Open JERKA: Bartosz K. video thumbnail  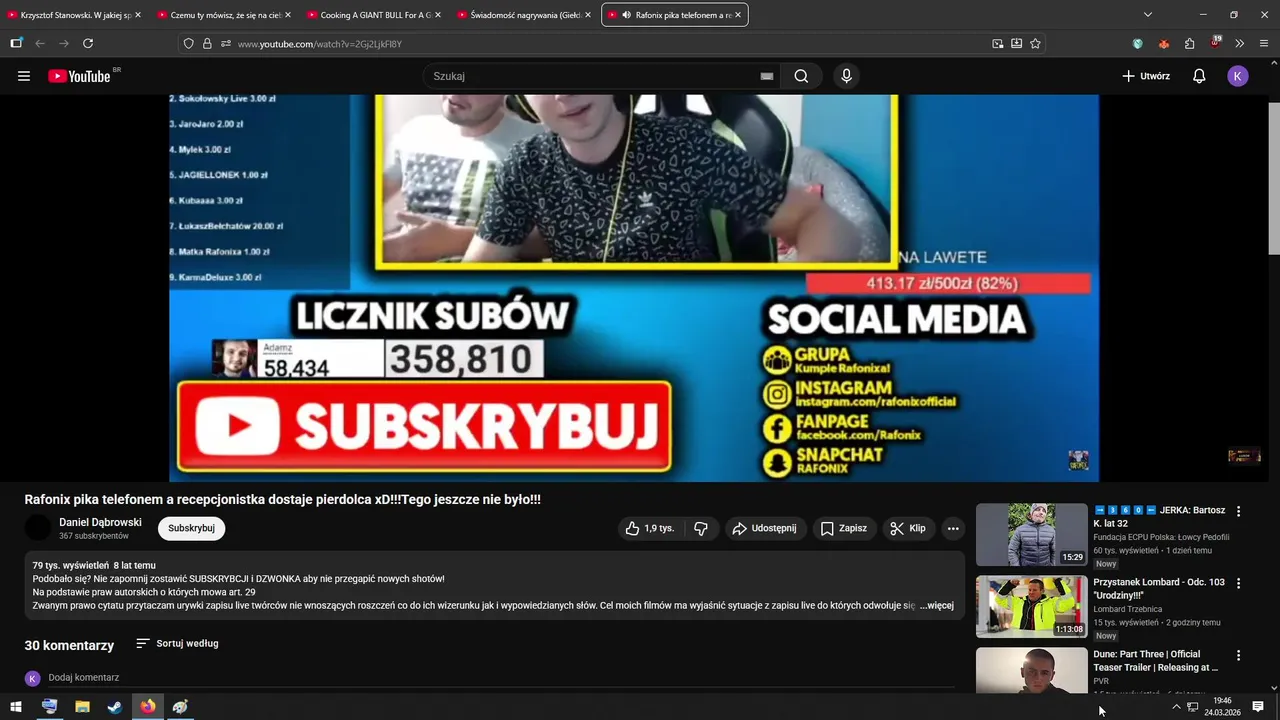[1031, 534]
